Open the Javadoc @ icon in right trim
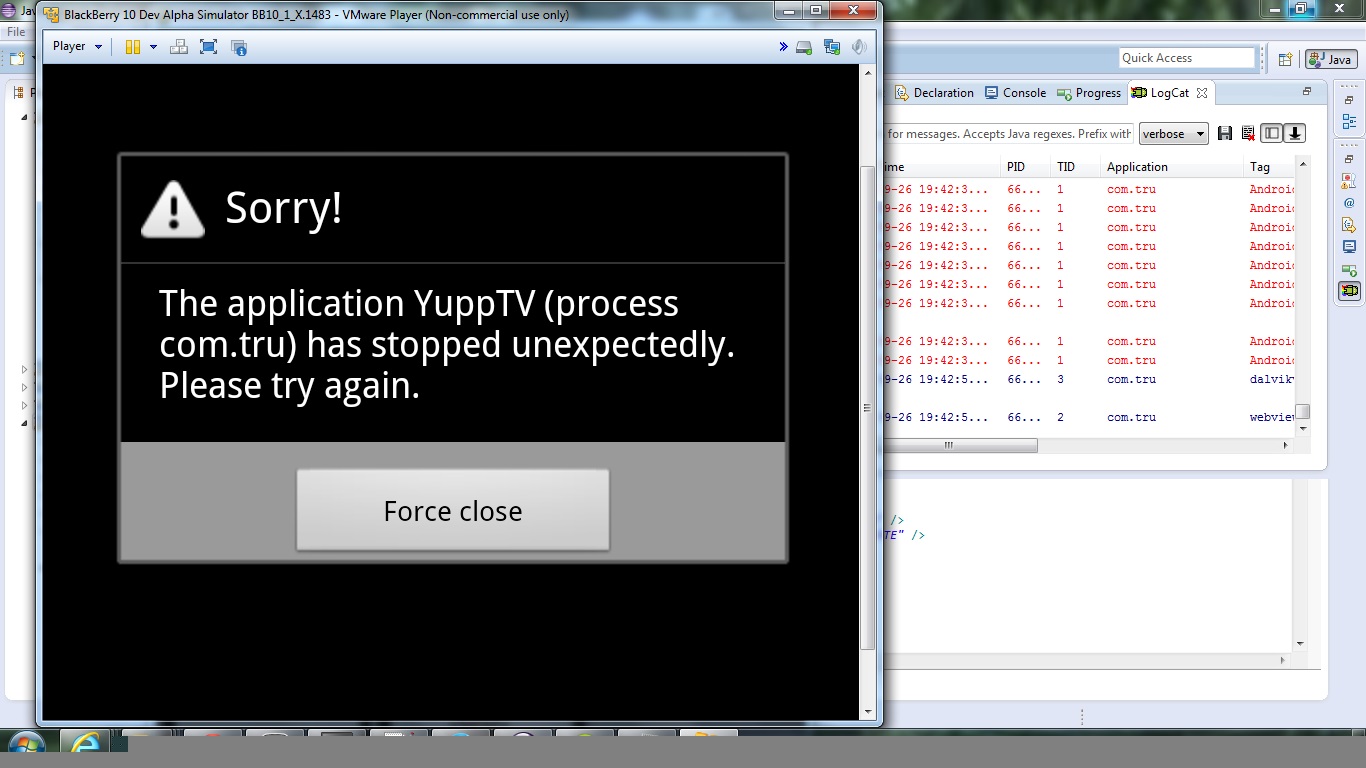Image resolution: width=1366 pixels, height=768 pixels. 1349,203
